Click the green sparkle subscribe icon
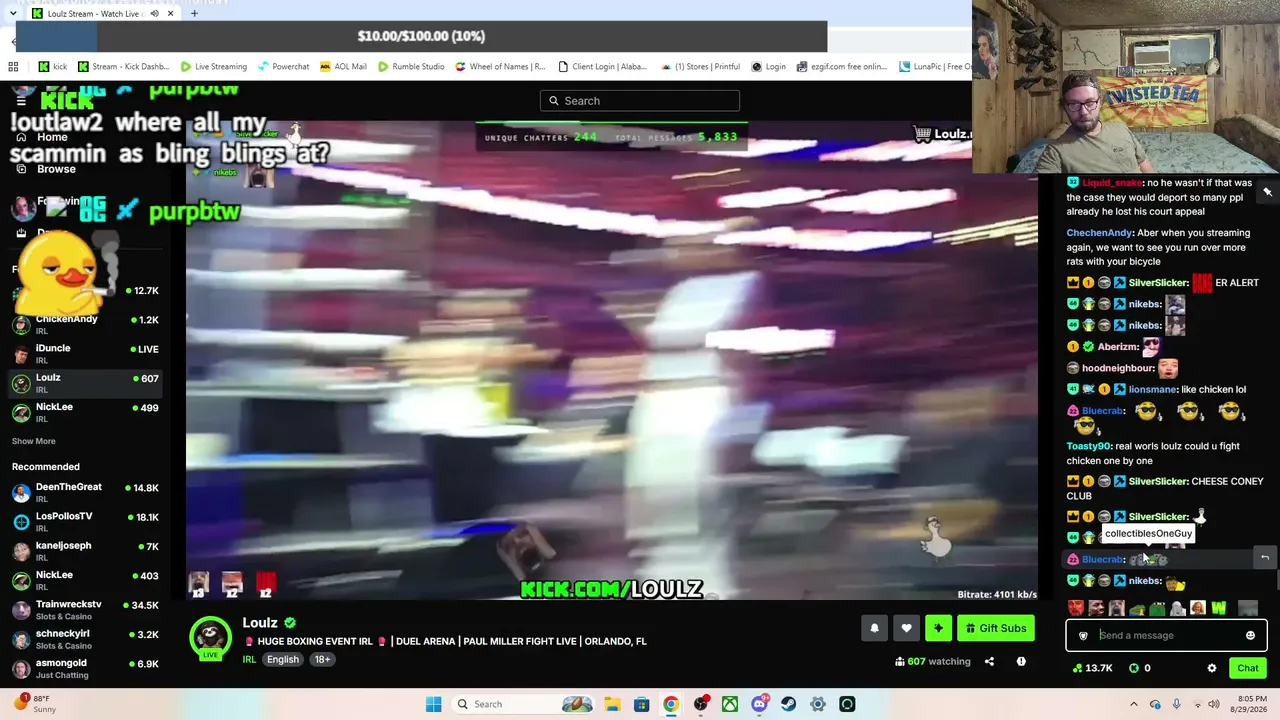This screenshot has height=720, width=1280. (938, 628)
